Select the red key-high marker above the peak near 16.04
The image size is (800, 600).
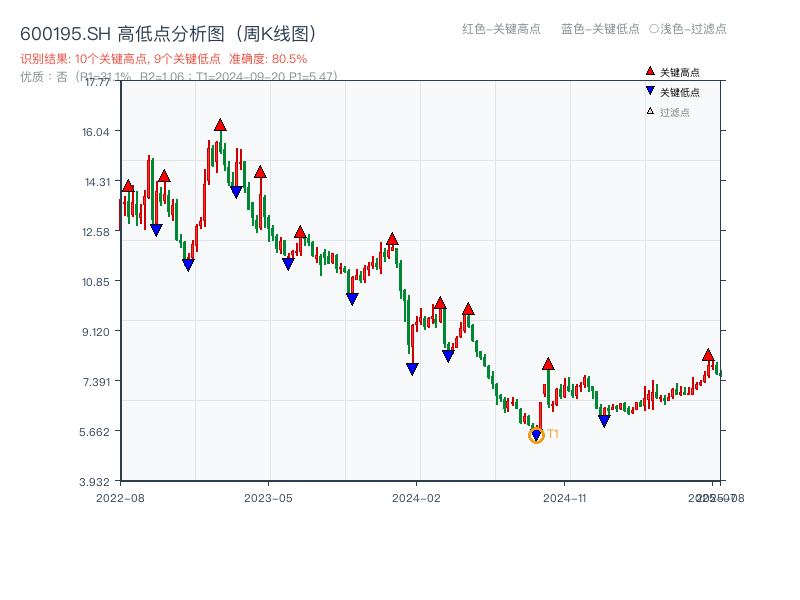(x=219, y=124)
